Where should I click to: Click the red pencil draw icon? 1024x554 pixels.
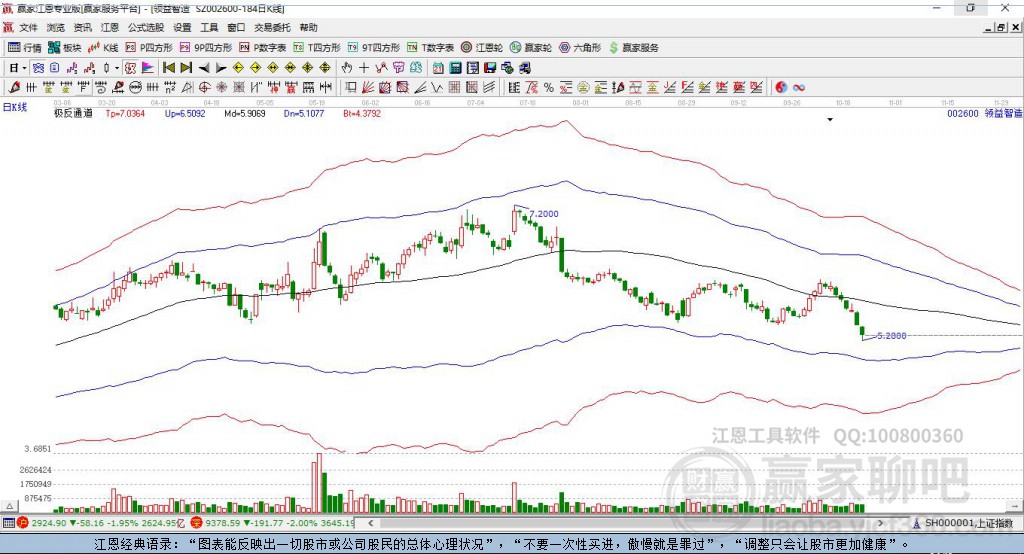click(x=14, y=88)
